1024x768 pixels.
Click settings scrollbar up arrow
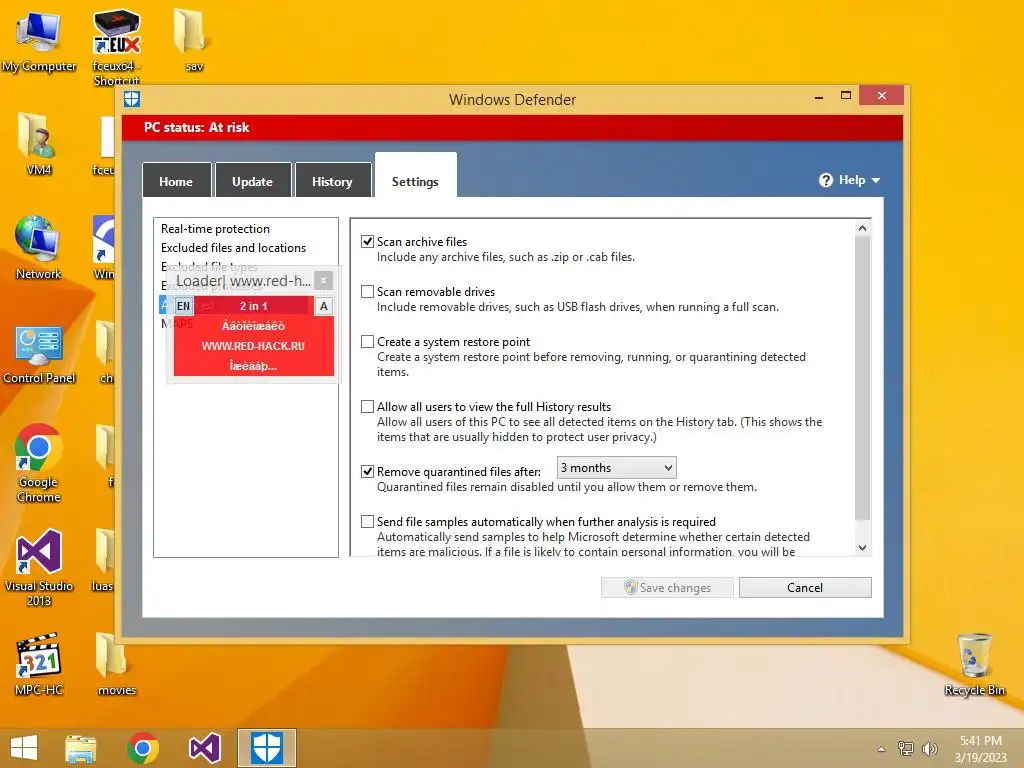(x=862, y=228)
